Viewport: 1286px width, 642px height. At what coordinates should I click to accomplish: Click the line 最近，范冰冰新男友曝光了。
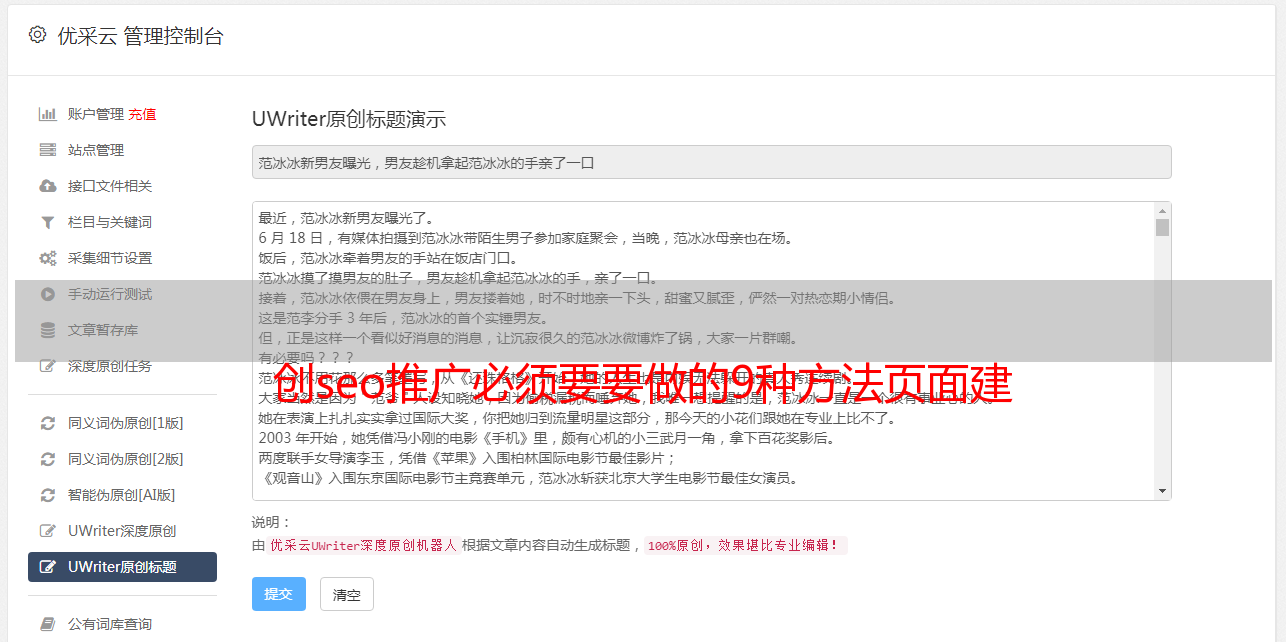[x=349, y=218]
